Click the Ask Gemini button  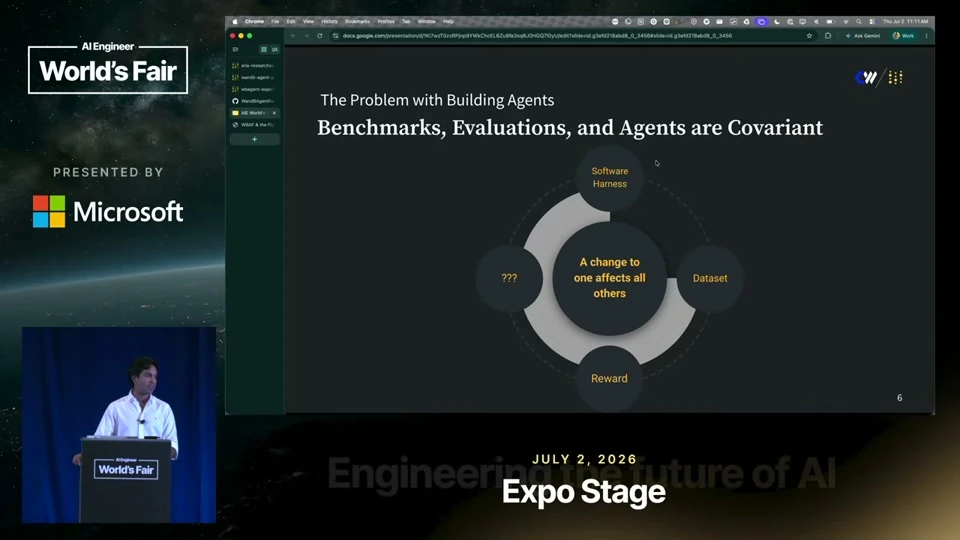[x=863, y=36]
